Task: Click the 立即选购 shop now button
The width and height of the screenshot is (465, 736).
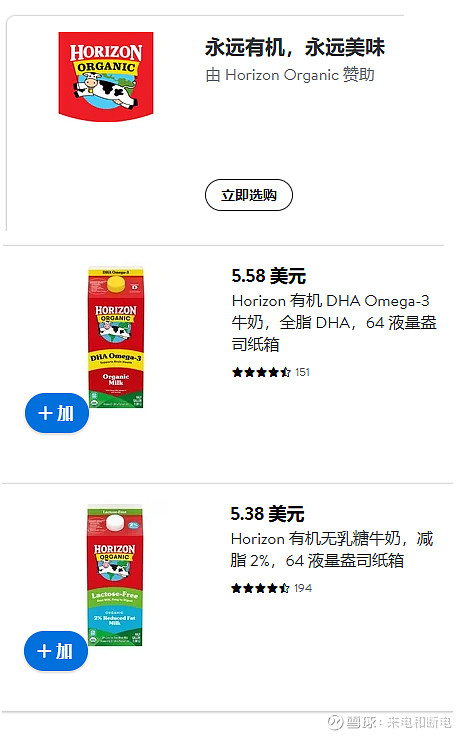Action: 249,195
